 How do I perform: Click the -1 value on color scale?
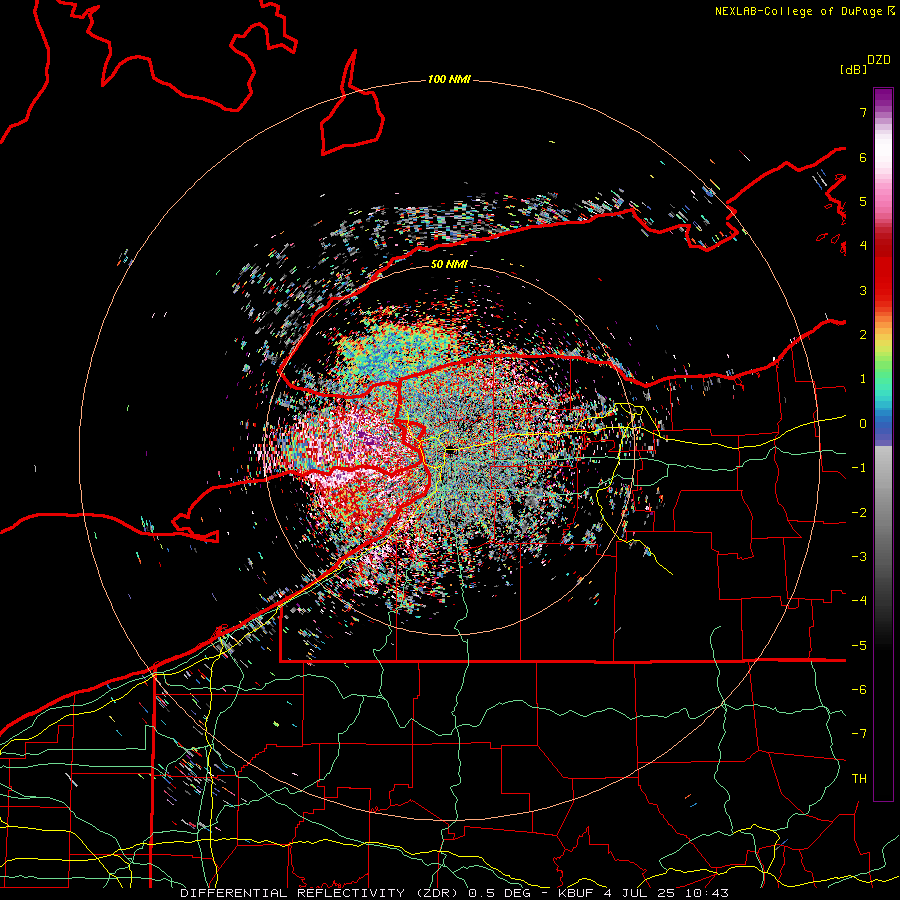(x=859, y=468)
